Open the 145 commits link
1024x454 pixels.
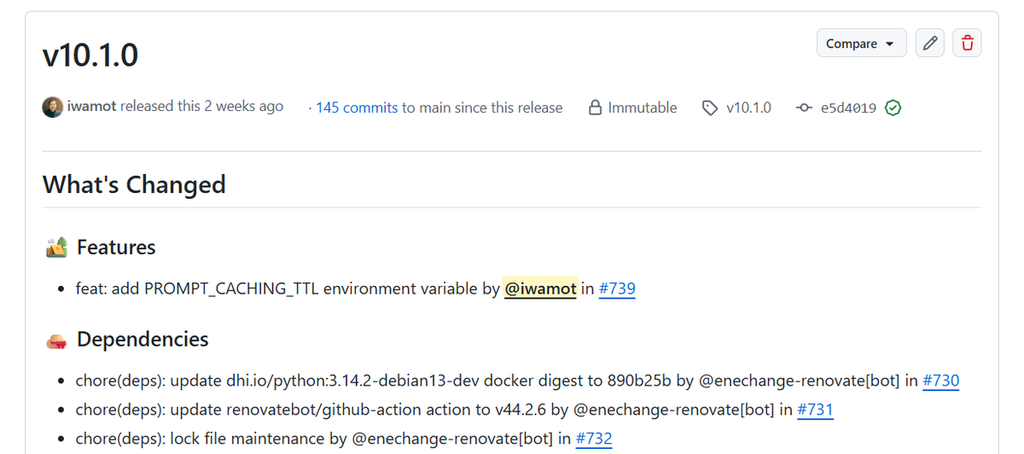pyautogui.click(x=357, y=108)
